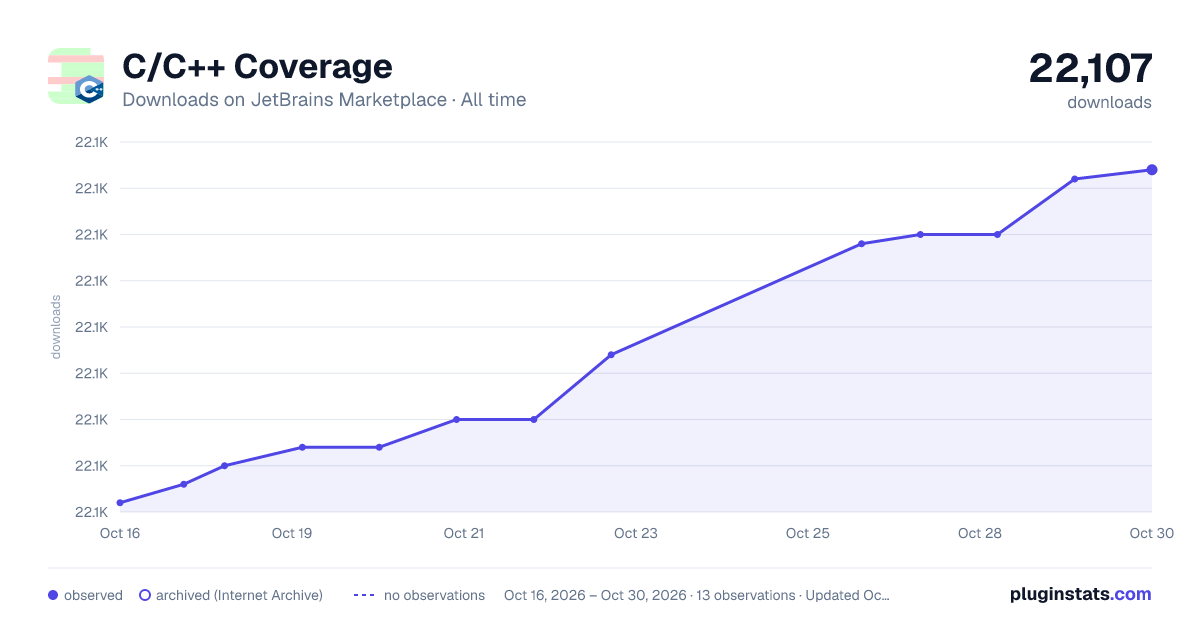Click the observed legend marker
The height and width of the screenshot is (630, 1200).
(53, 595)
